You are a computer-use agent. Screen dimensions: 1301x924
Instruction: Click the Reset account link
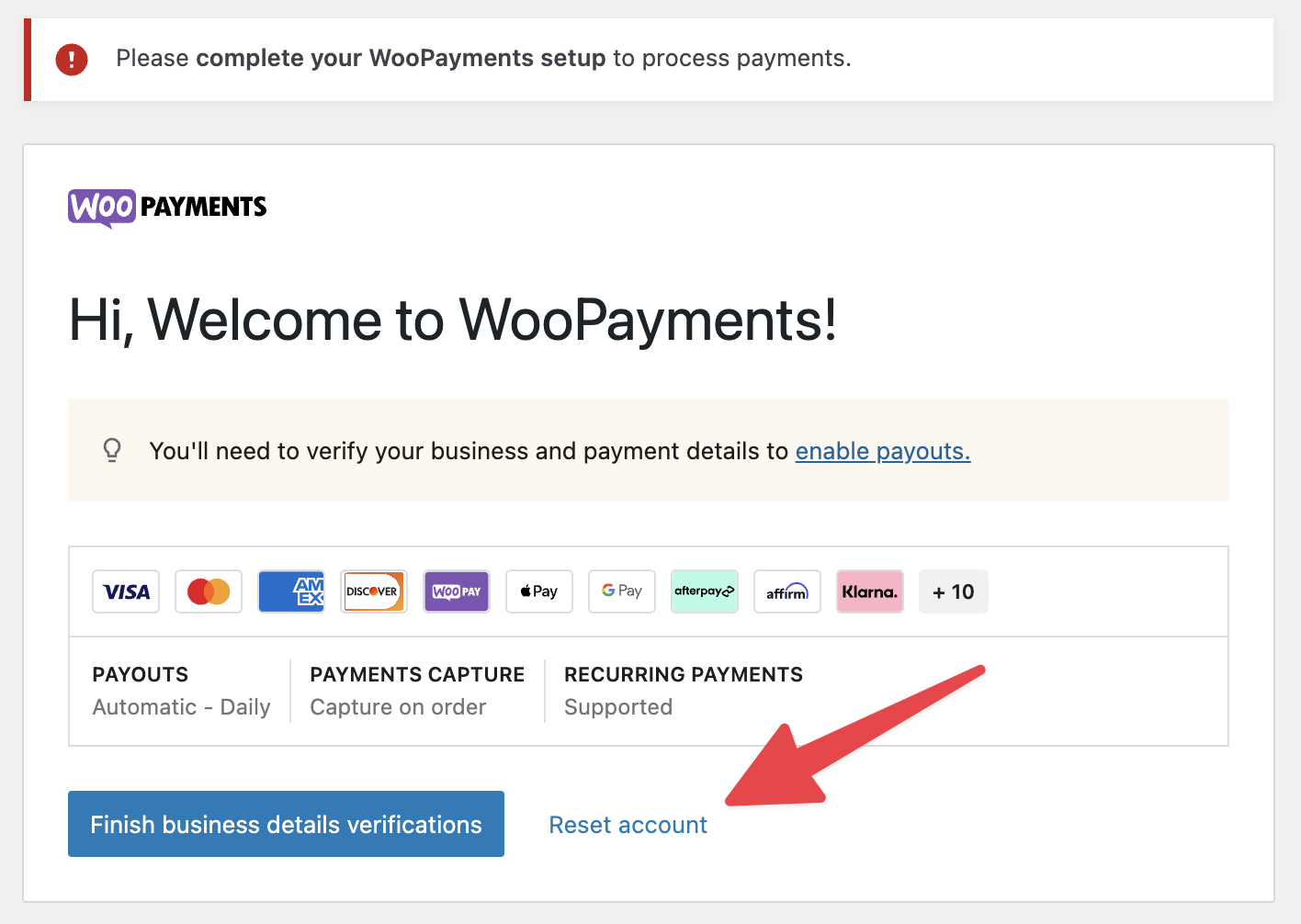pyautogui.click(x=628, y=824)
